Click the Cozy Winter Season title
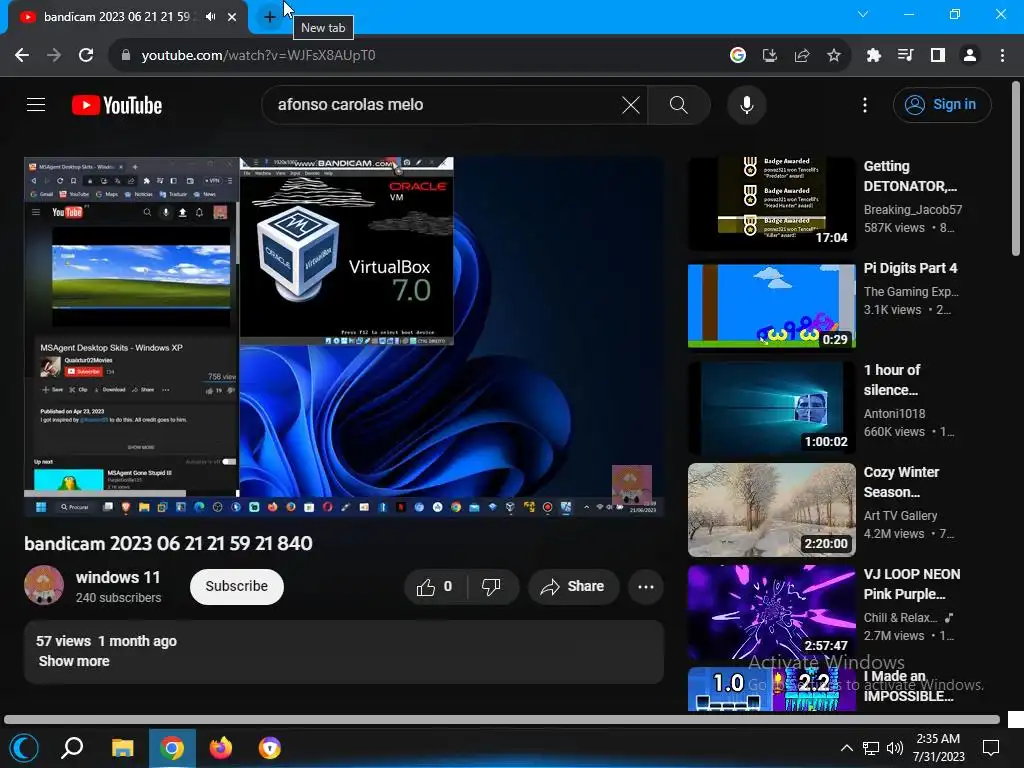The image size is (1024, 768). (901, 482)
